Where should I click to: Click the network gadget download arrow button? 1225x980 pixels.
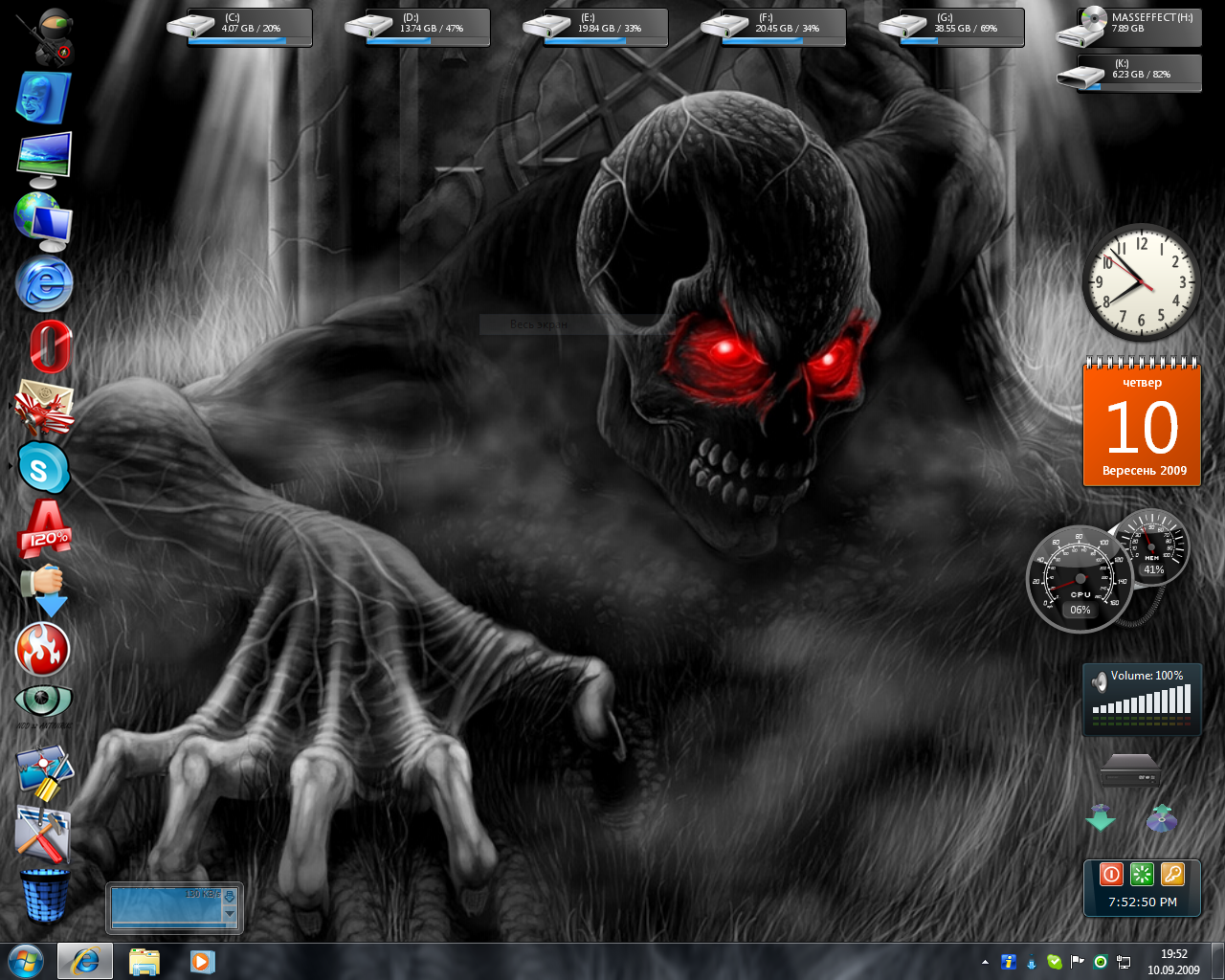pyautogui.click(x=229, y=897)
